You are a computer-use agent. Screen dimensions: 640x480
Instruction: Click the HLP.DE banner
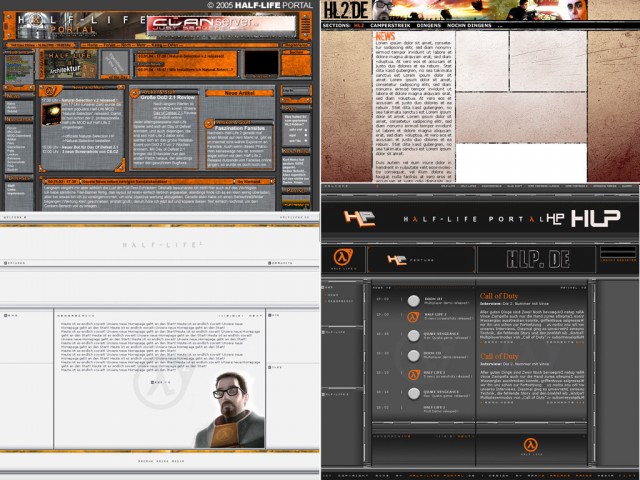pos(537,260)
